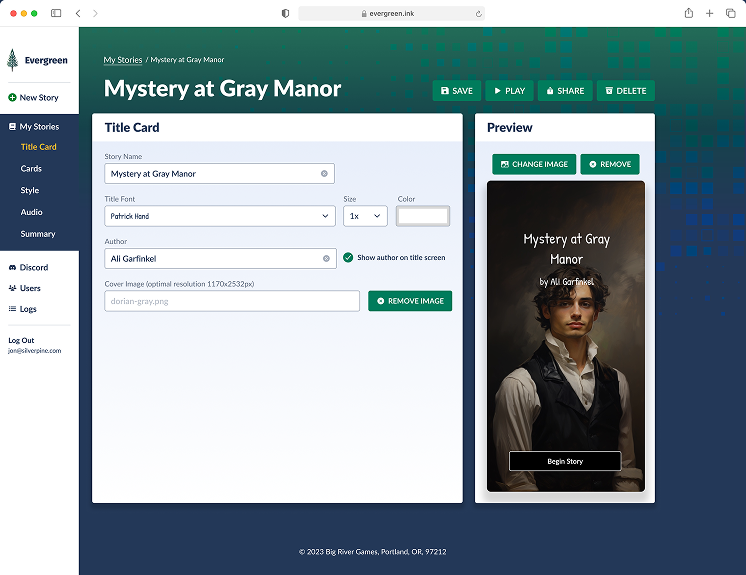Click the Users people icon
The image size is (746, 575).
(12, 288)
